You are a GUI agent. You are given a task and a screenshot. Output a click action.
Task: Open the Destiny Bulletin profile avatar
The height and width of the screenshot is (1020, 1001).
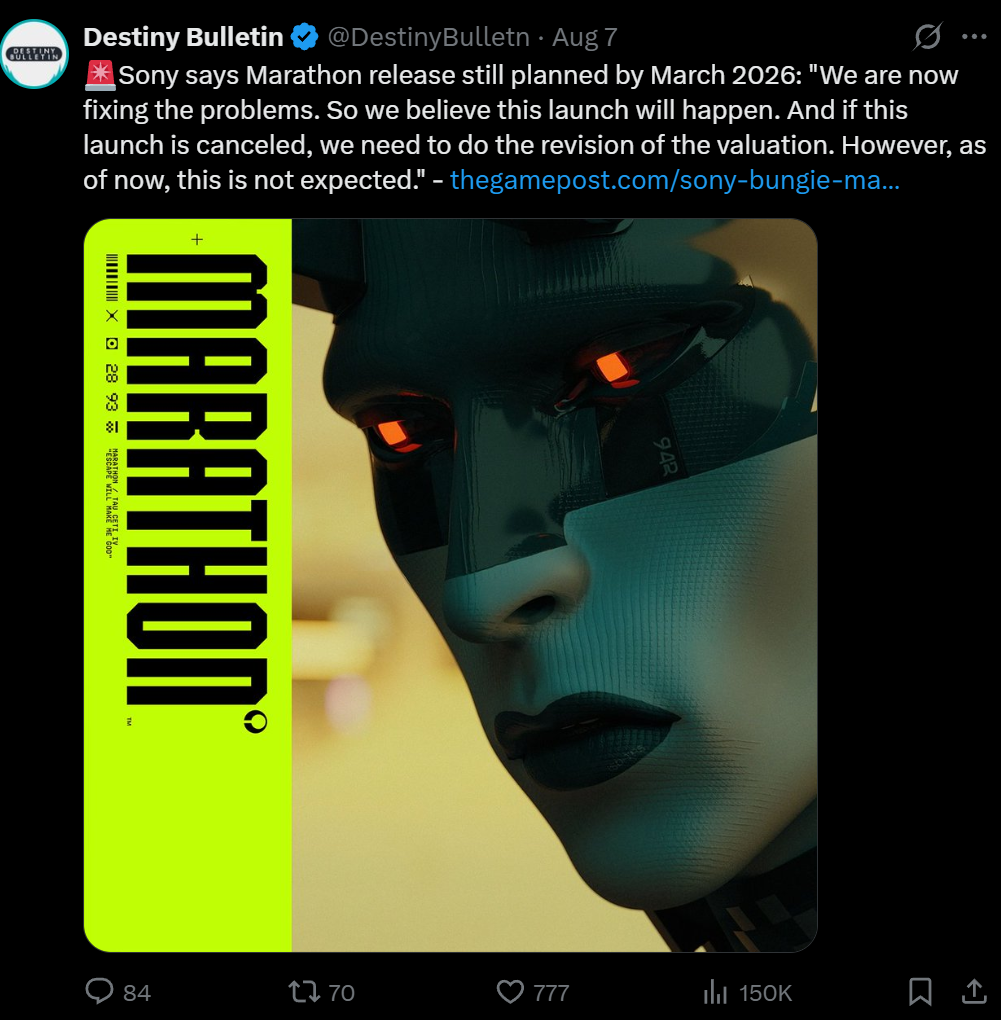34,54
